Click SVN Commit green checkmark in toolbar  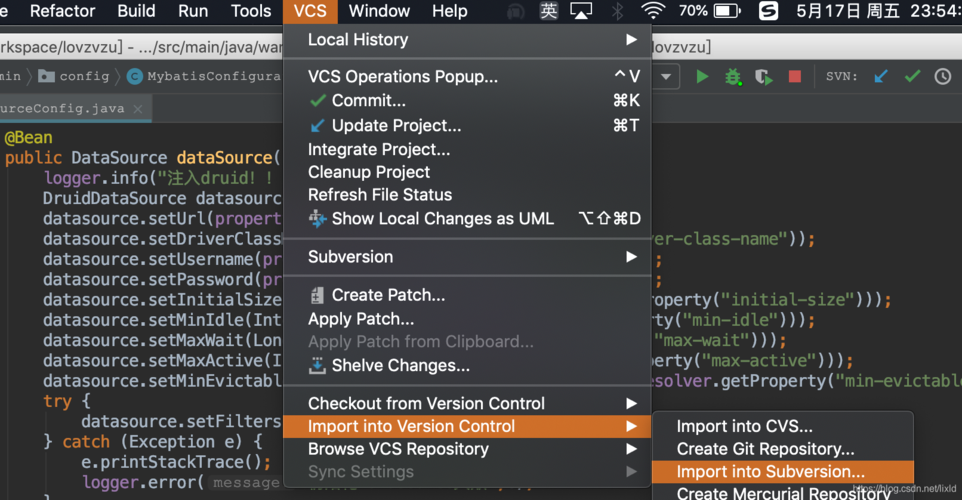[x=912, y=76]
